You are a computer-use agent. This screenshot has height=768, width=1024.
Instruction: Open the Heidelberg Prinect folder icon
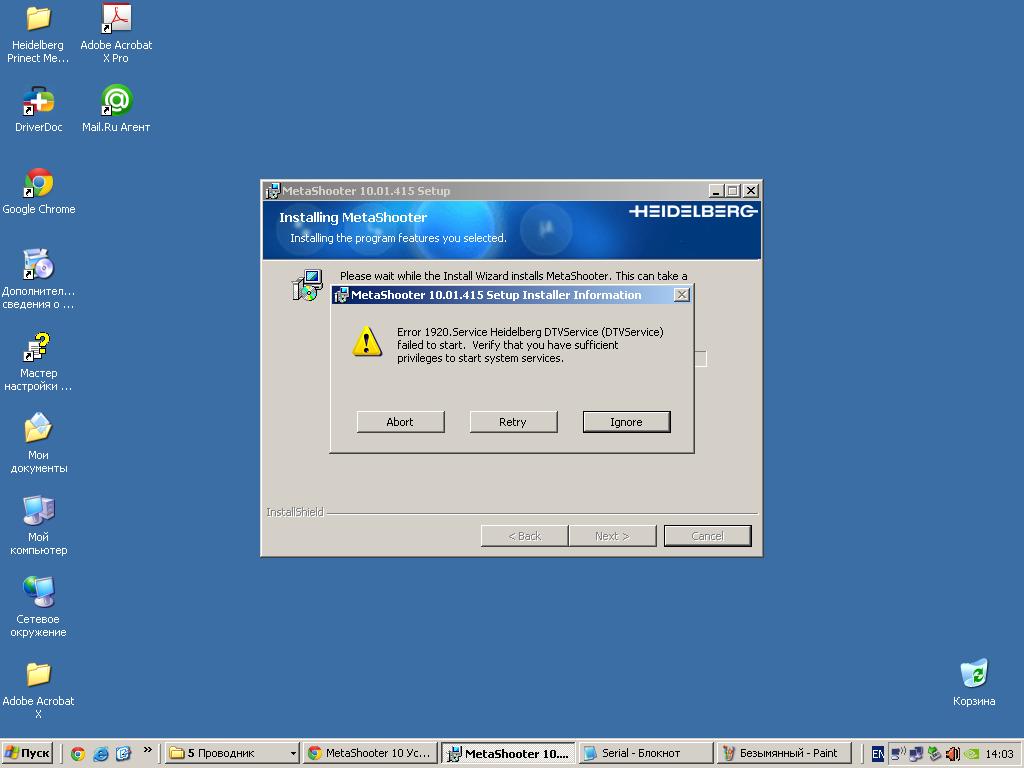tap(38, 19)
